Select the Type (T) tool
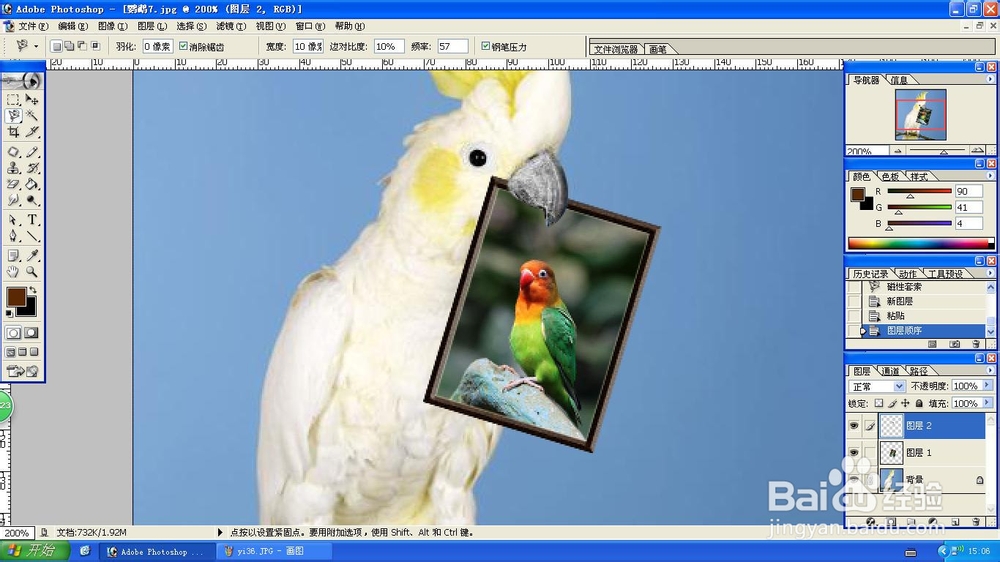 [x=31, y=220]
